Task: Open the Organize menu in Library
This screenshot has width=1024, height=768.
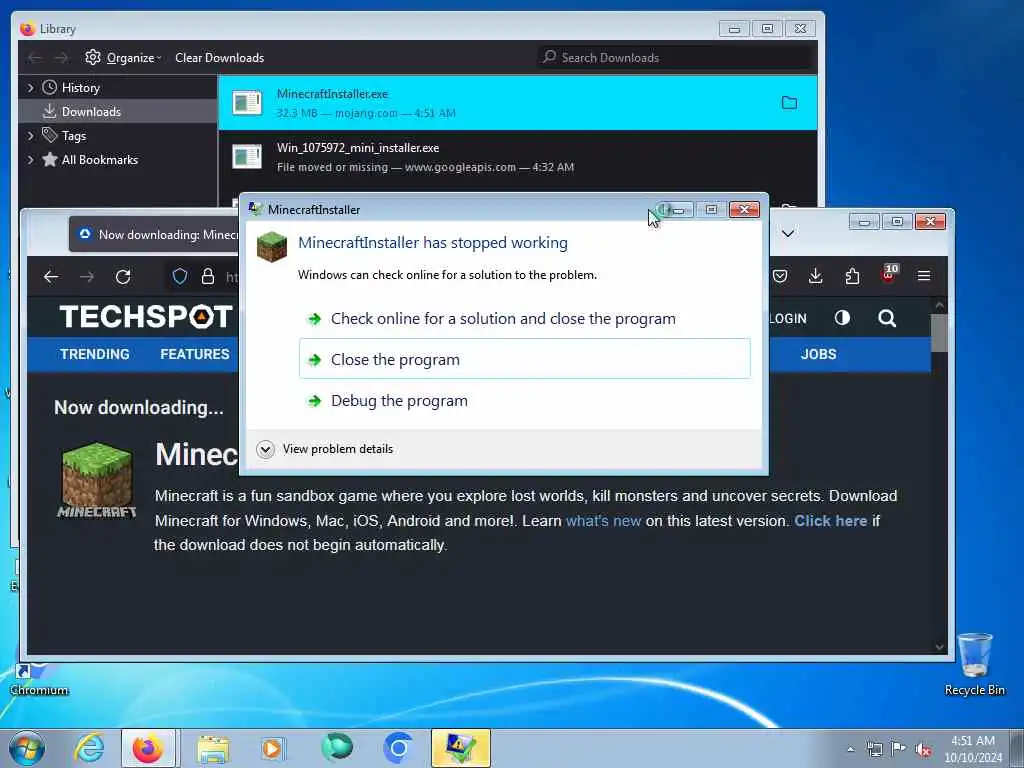Action: click(133, 57)
